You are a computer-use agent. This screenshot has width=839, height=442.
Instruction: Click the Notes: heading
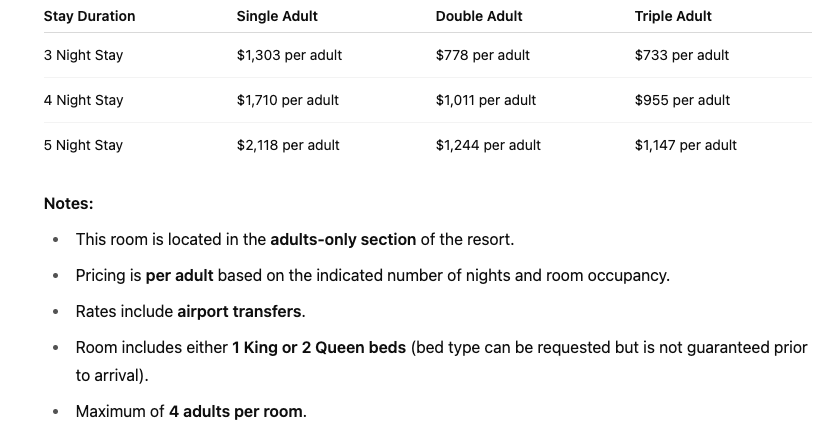[x=68, y=203]
